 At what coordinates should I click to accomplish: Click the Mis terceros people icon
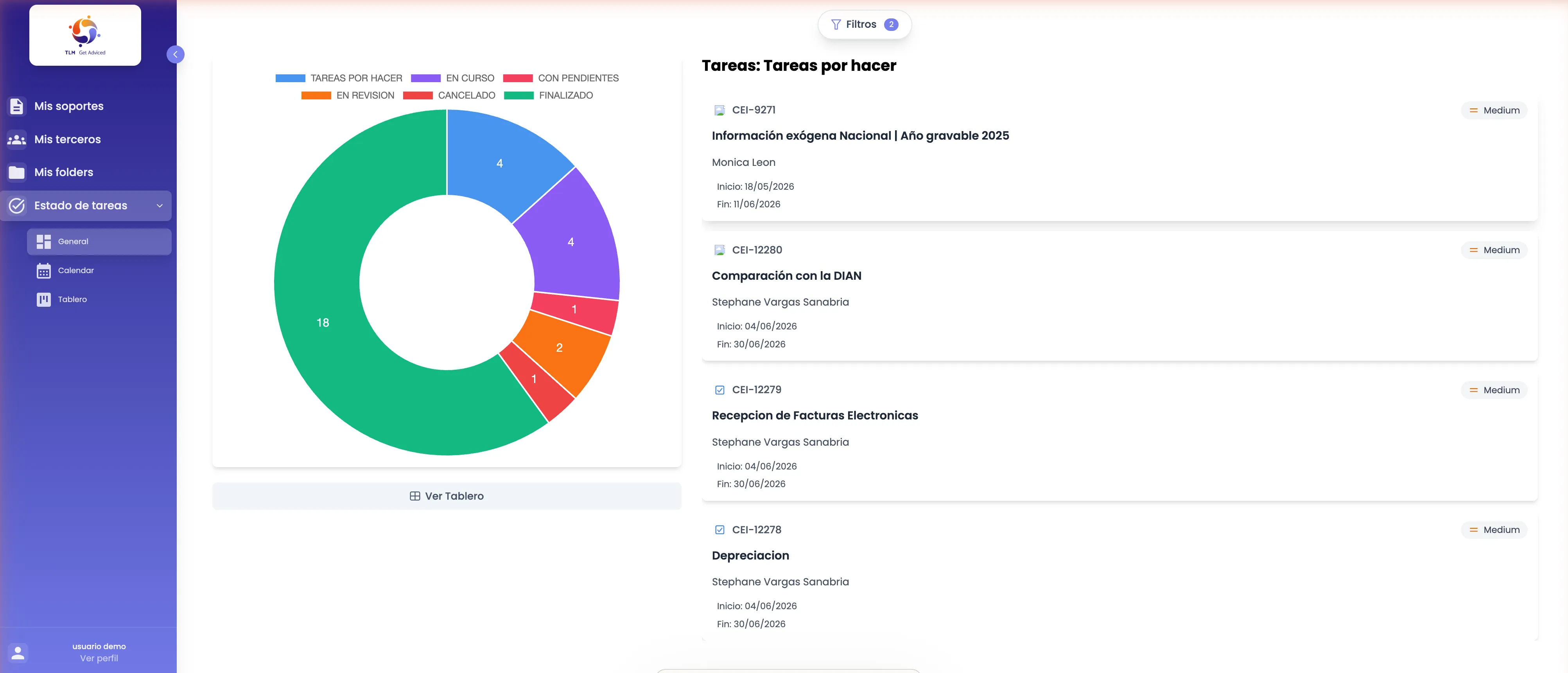(16, 139)
